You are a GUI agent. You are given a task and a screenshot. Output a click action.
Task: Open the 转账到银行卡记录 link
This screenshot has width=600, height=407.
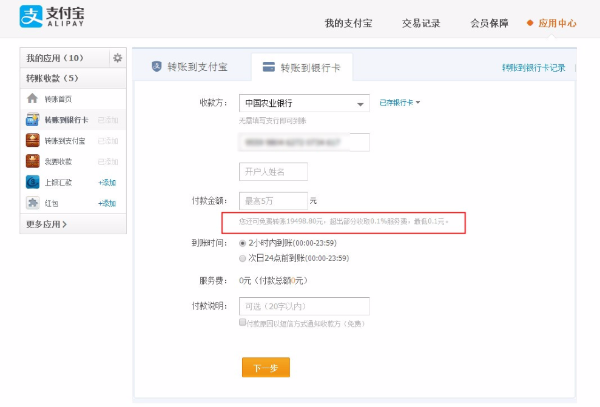point(533,68)
